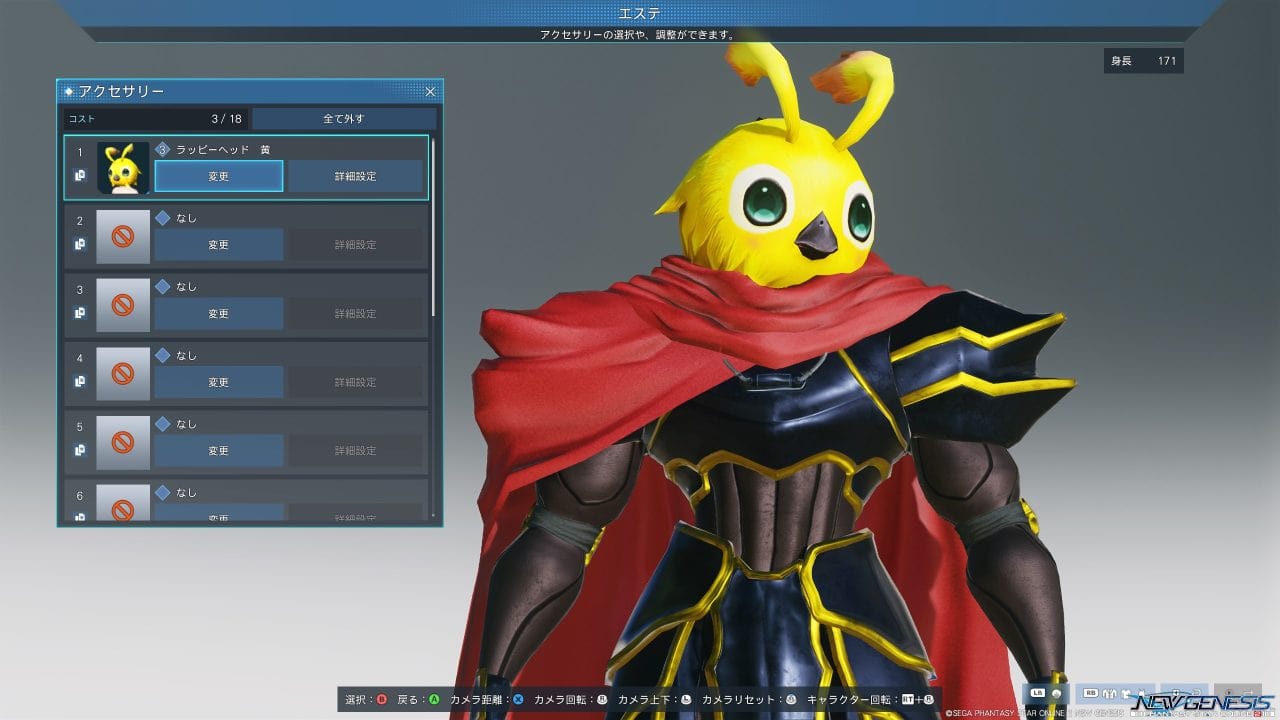This screenshot has width=1280, height=720.
Task: Click the stick icon beside カメラリセット
Action: click(x=791, y=700)
